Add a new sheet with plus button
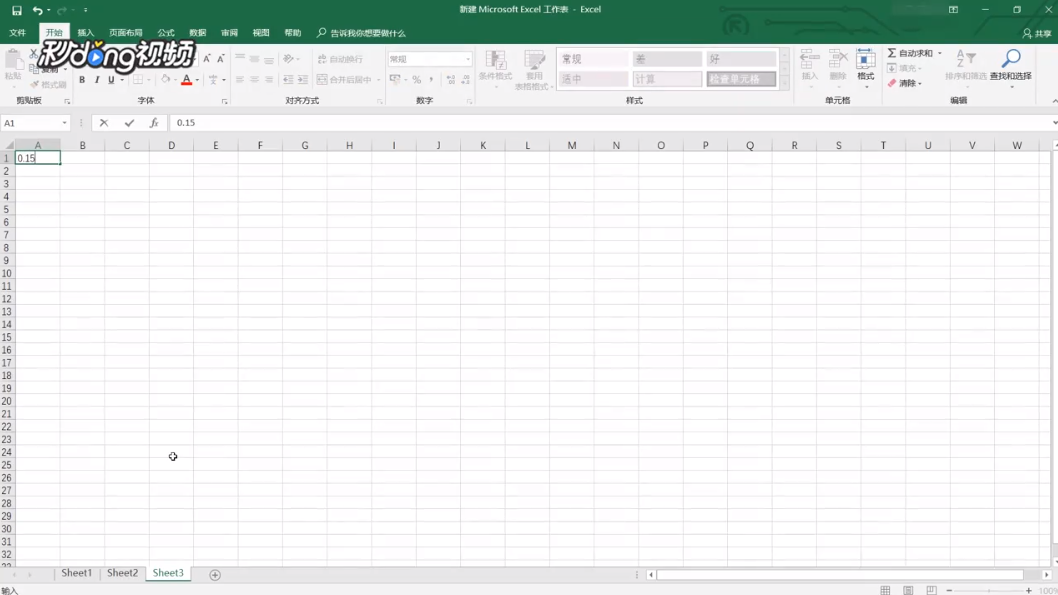 coord(215,575)
